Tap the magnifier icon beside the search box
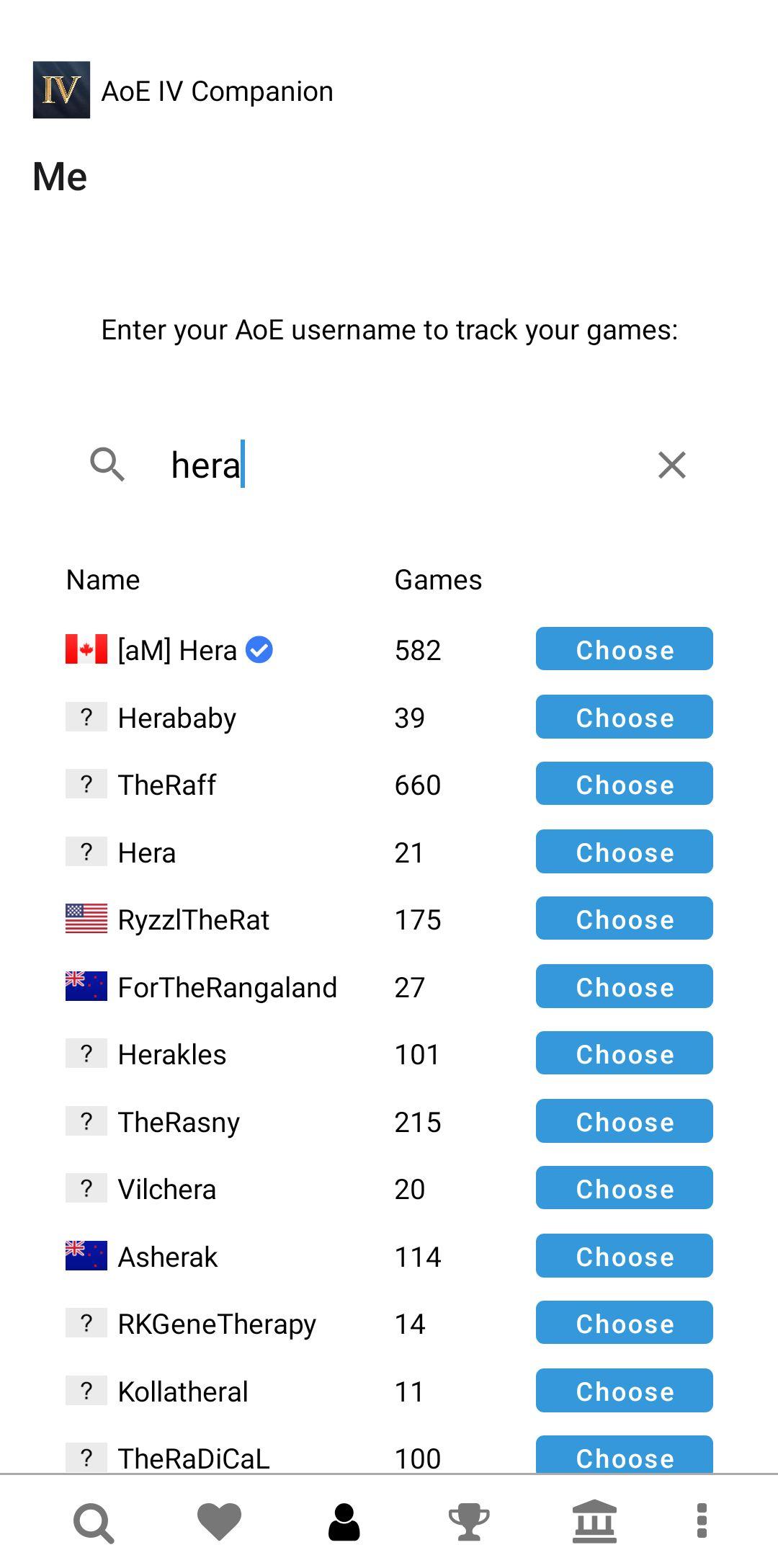The height and width of the screenshot is (1568, 778). click(x=107, y=465)
